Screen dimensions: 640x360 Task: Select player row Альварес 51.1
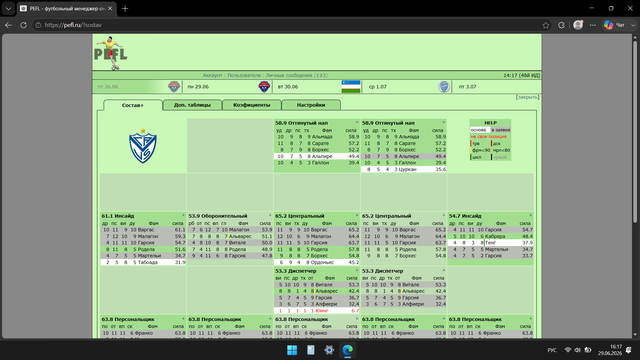click(230, 236)
